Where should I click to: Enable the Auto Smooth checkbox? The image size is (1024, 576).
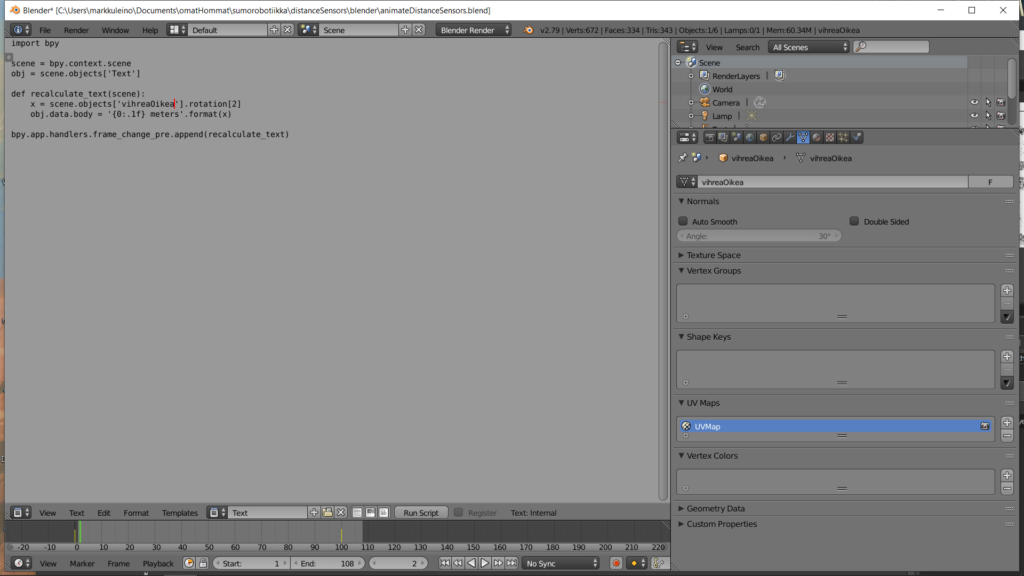pyautogui.click(x=683, y=221)
